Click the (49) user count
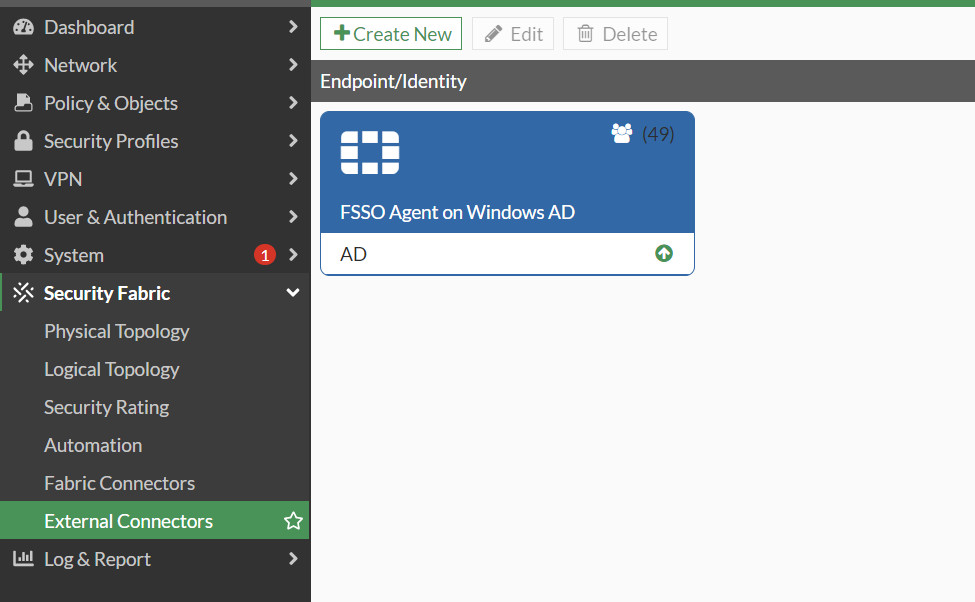975x602 pixels. pyautogui.click(x=658, y=134)
